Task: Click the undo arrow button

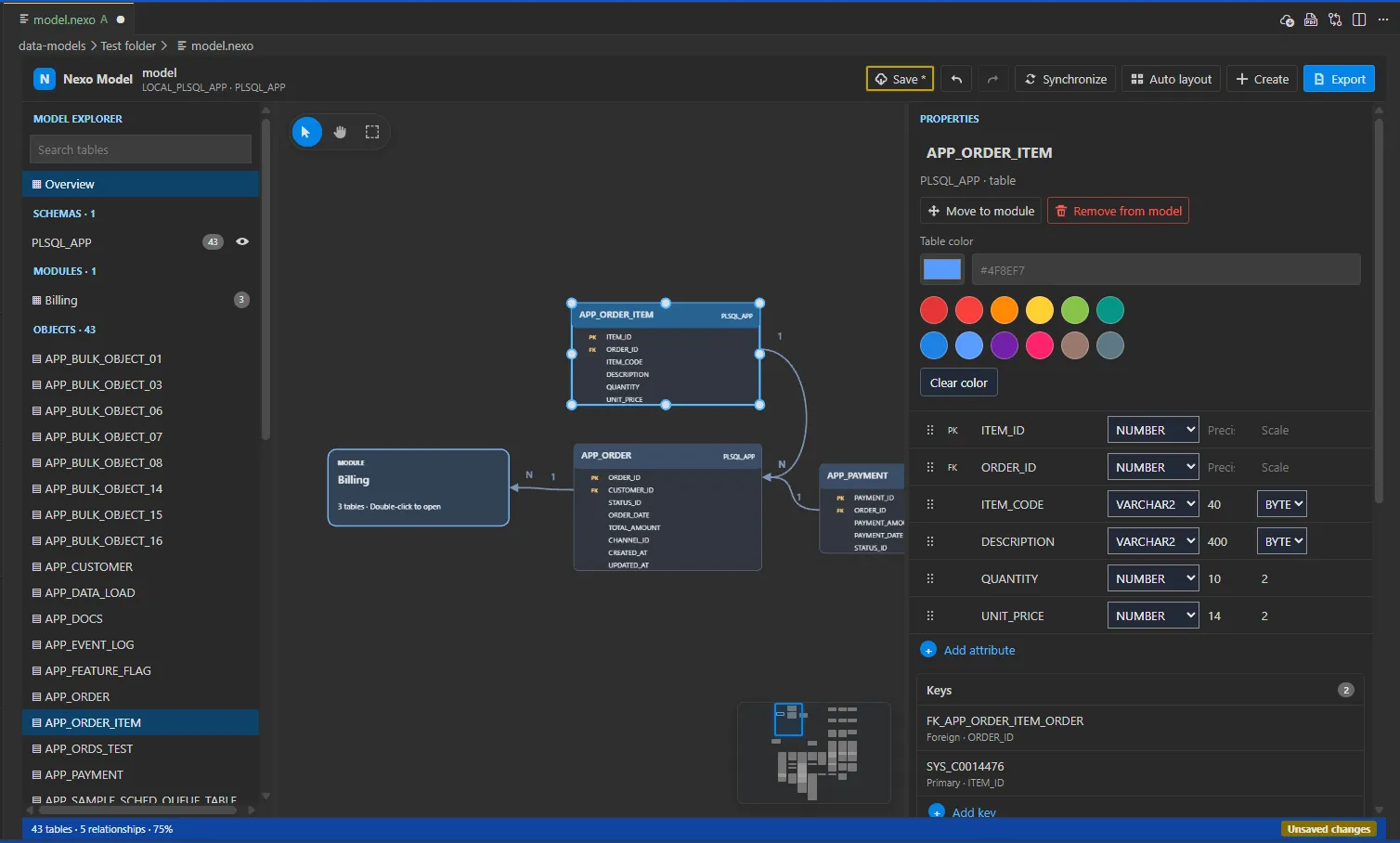Action: [956, 79]
